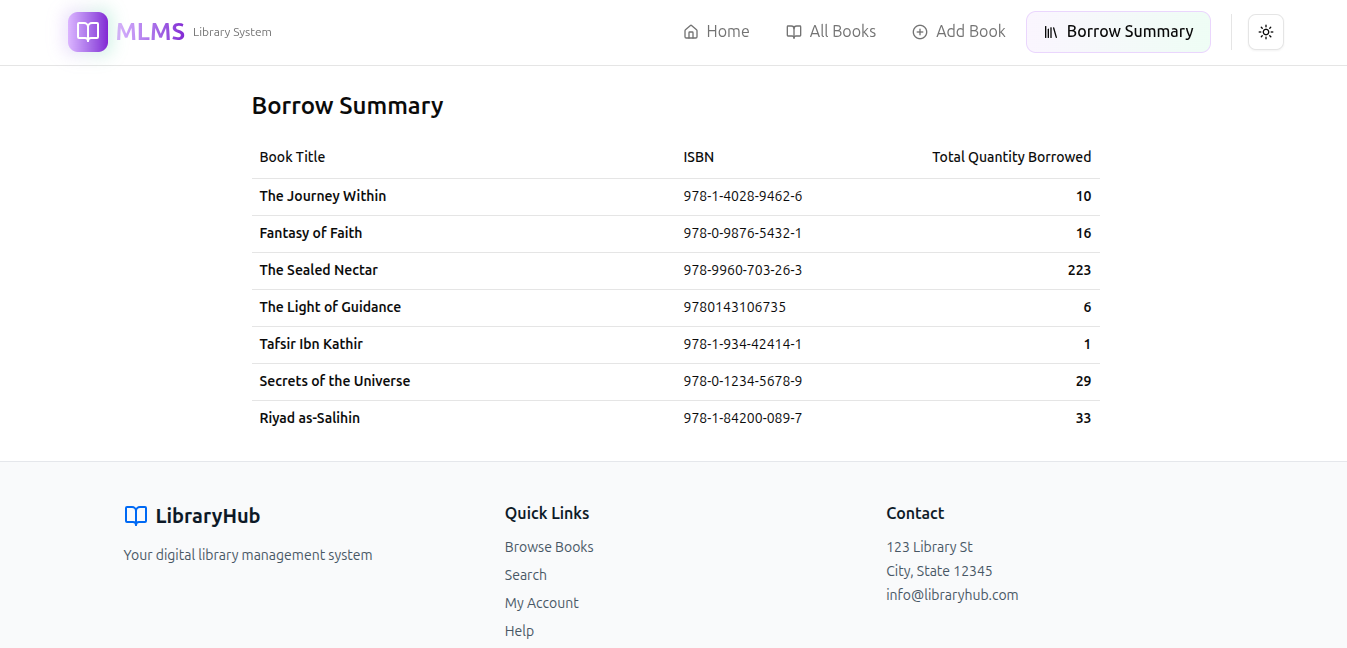1347x648 pixels.
Task: Select The Sealed Nectar title cell
Action: pos(319,270)
